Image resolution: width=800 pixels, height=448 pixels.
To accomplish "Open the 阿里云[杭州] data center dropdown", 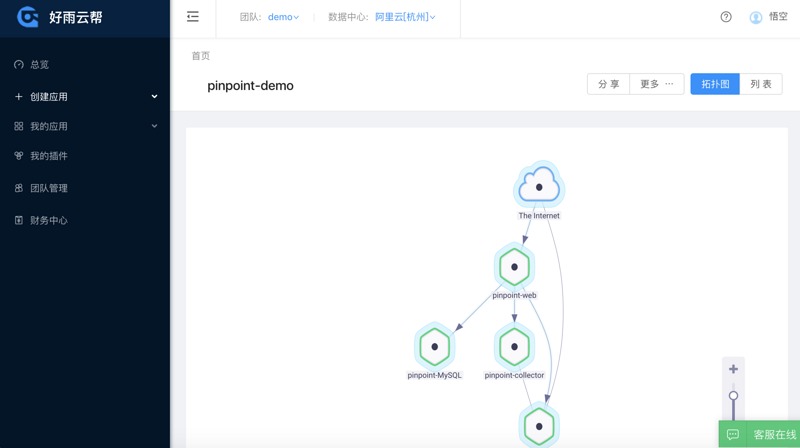I will coord(405,17).
